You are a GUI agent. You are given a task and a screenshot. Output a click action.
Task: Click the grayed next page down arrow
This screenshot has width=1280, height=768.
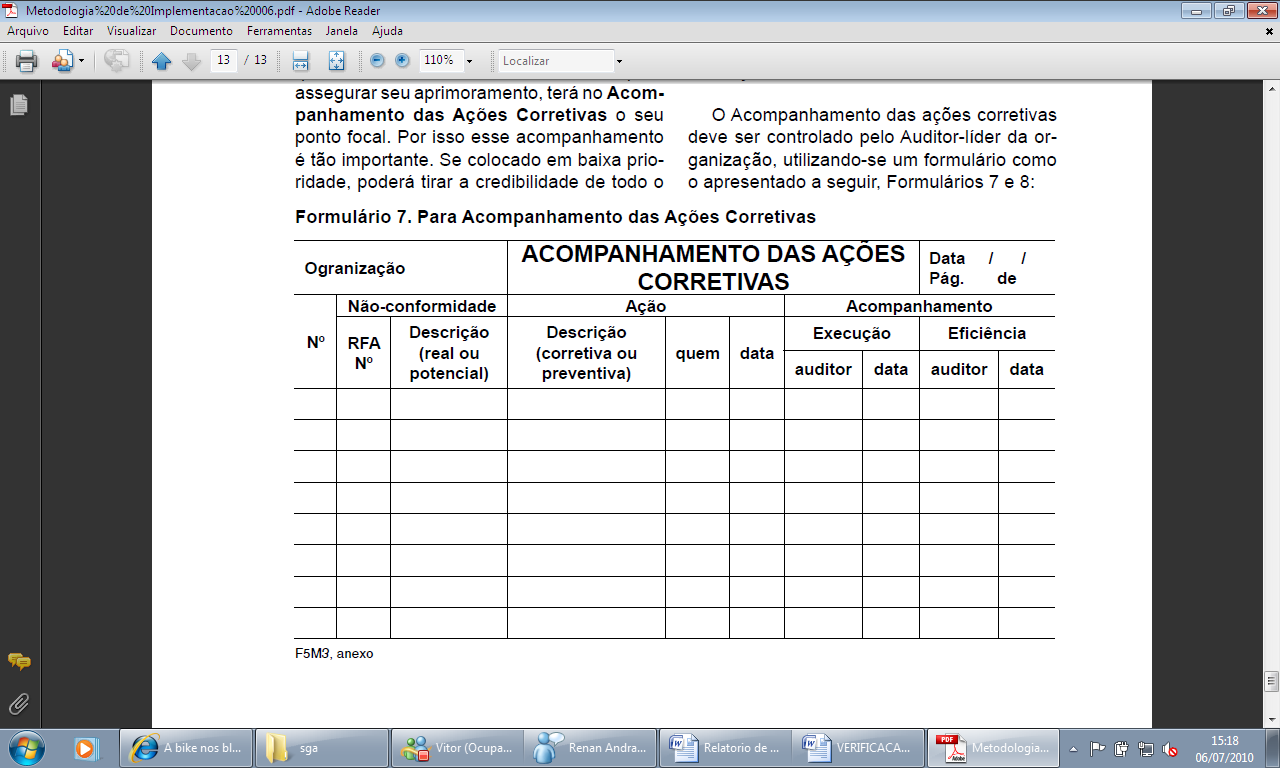[x=192, y=61]
